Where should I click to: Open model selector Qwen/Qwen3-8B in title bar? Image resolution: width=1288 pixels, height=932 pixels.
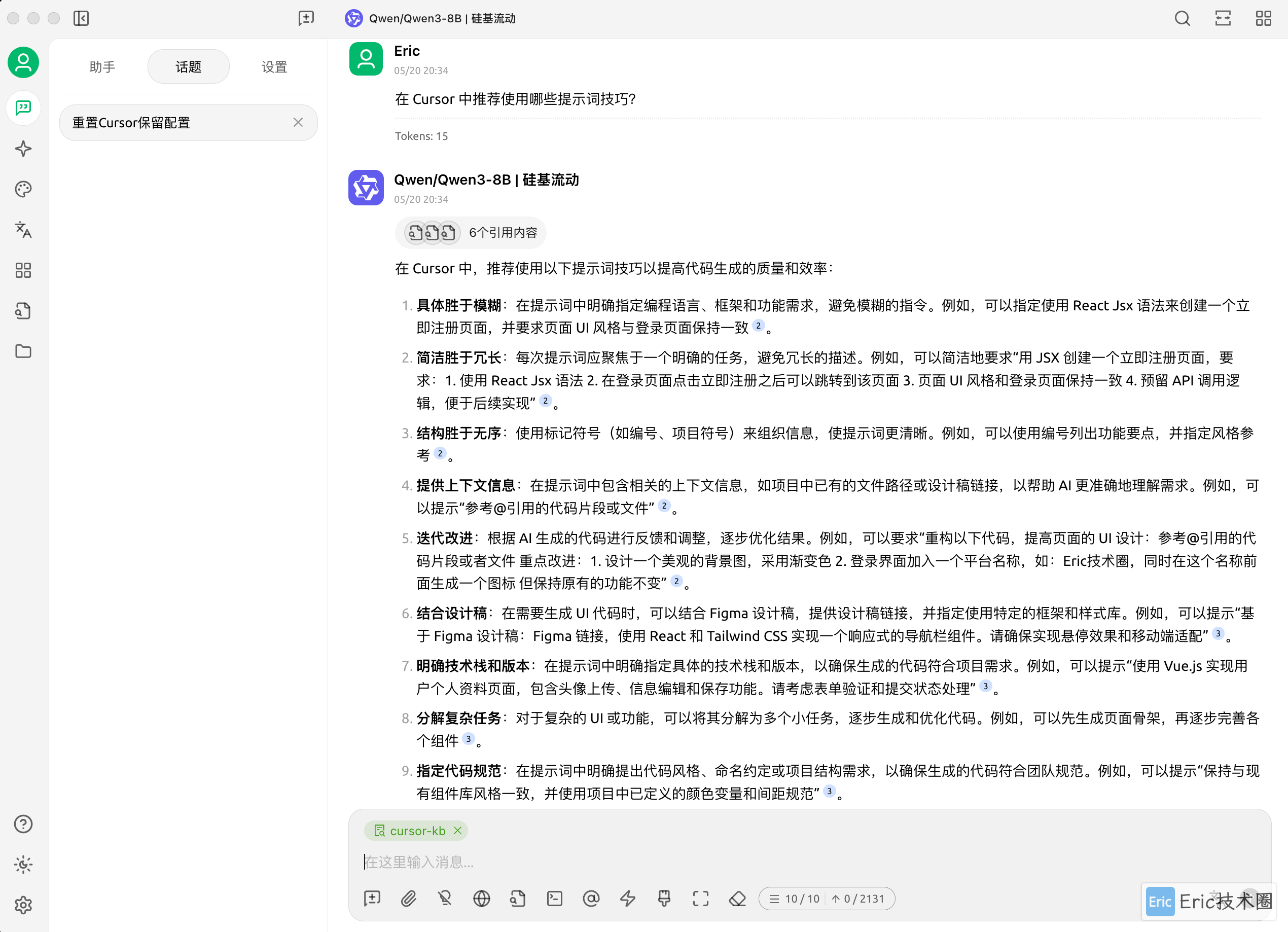click(431, 18)
